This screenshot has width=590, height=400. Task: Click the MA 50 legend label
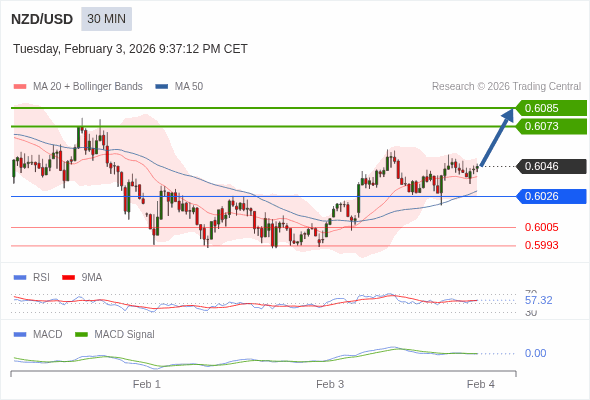[x=189, y=87]
